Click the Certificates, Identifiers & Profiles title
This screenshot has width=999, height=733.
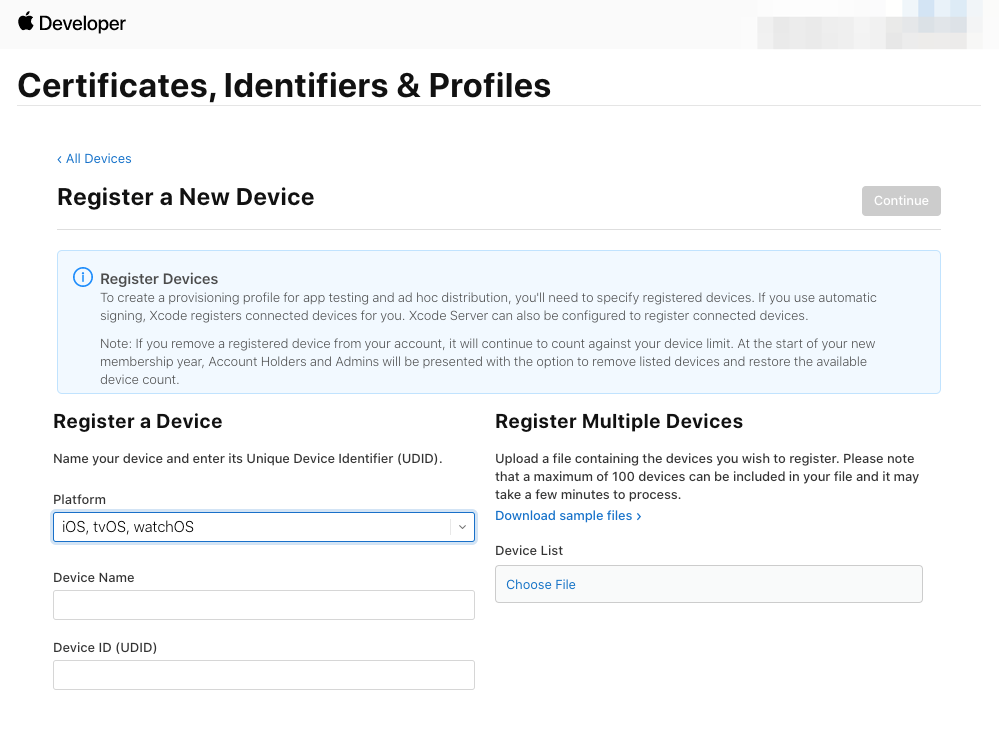pos(284,86)
